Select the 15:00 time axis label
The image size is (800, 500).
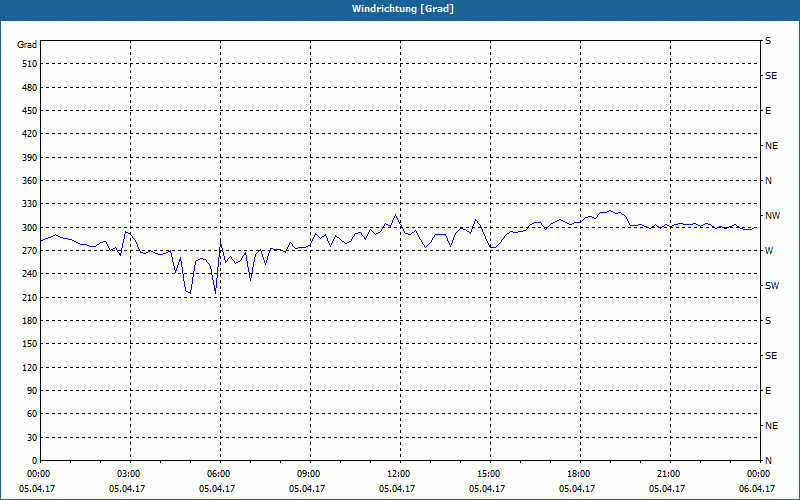(x=490, y=474)
